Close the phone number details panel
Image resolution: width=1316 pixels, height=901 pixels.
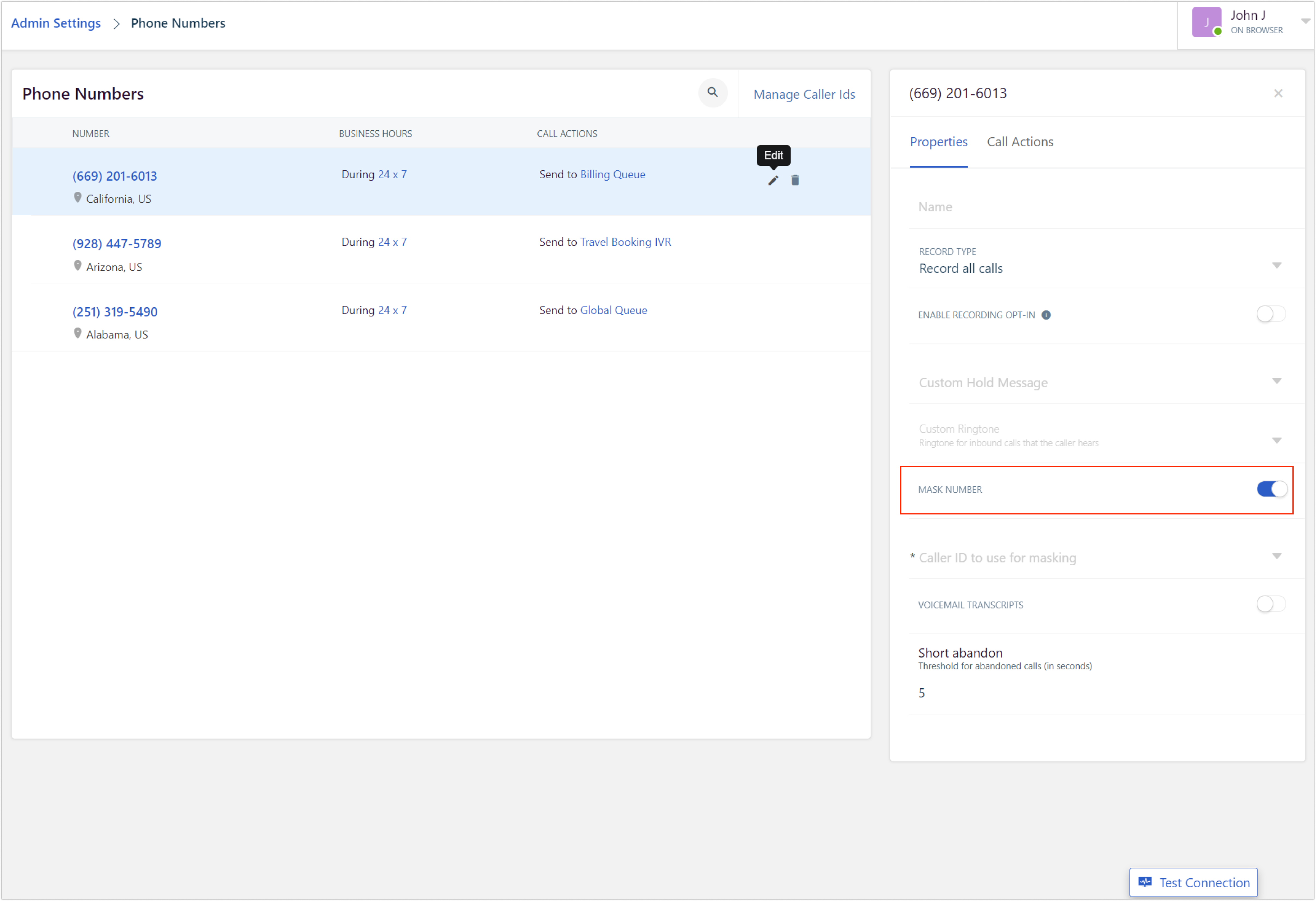coord(1278,93)
